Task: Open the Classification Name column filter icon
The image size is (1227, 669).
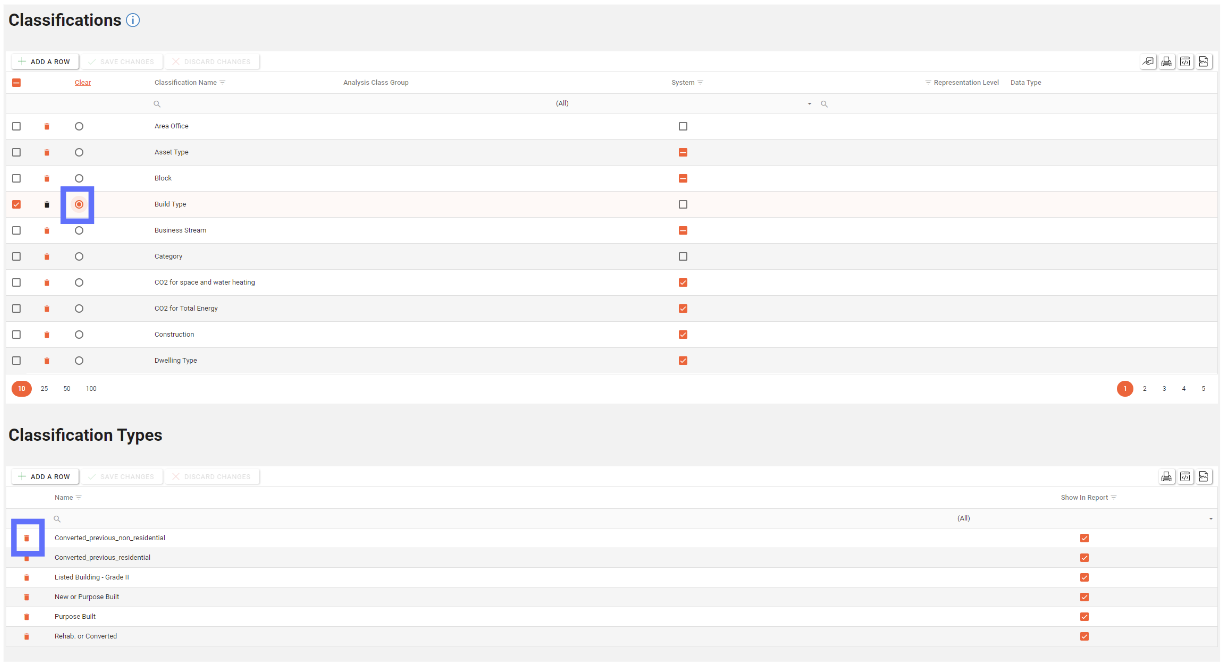Action: [x=222, y=83]
